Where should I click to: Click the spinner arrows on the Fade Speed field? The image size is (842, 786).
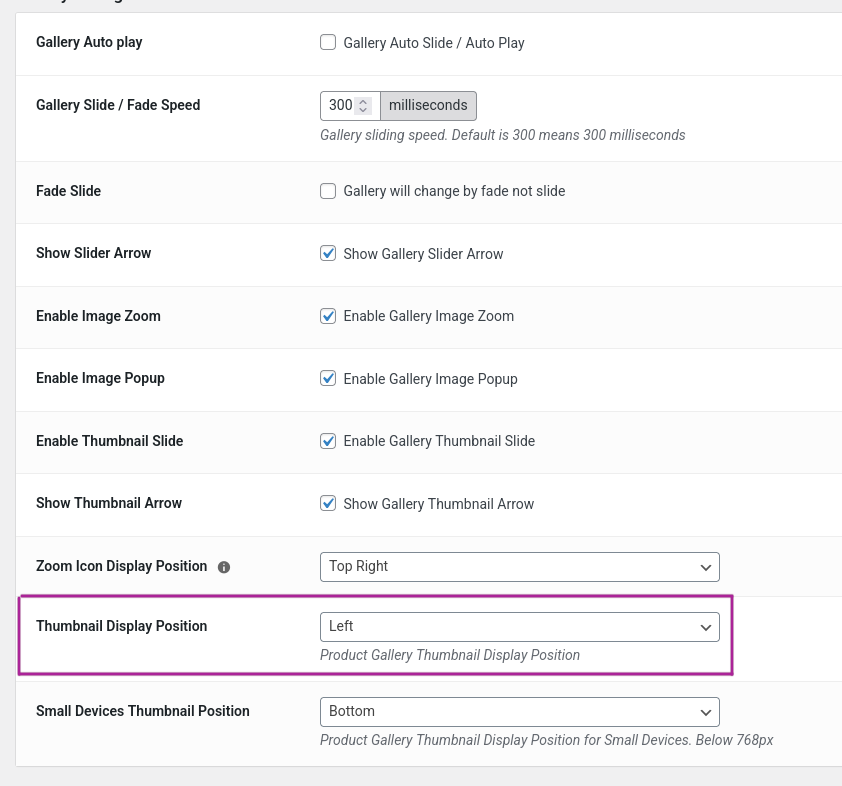point(363,105)
